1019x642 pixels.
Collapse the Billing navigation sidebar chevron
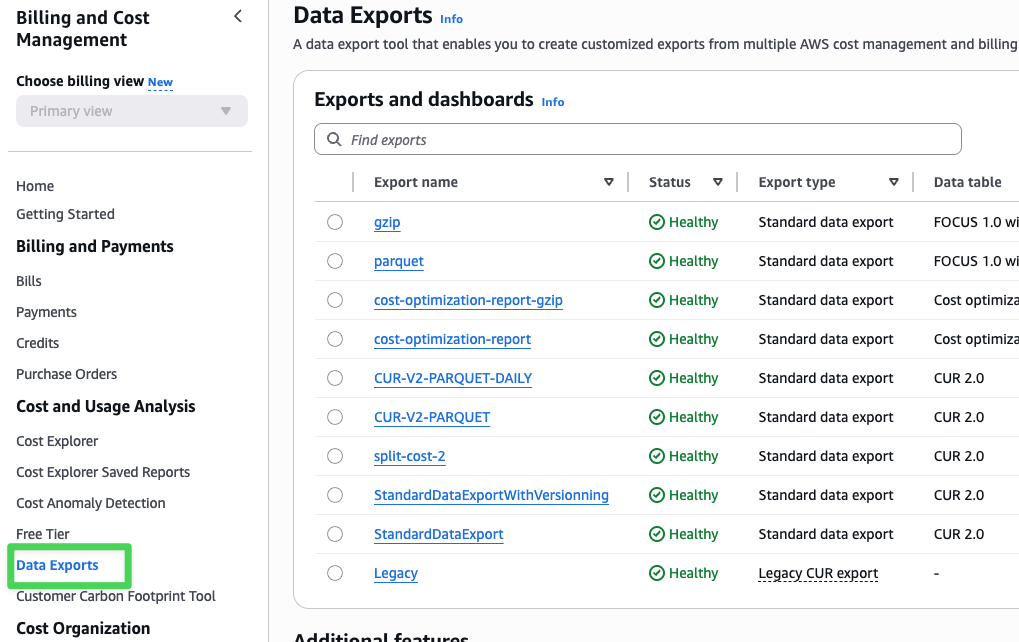tap(238, 16)
